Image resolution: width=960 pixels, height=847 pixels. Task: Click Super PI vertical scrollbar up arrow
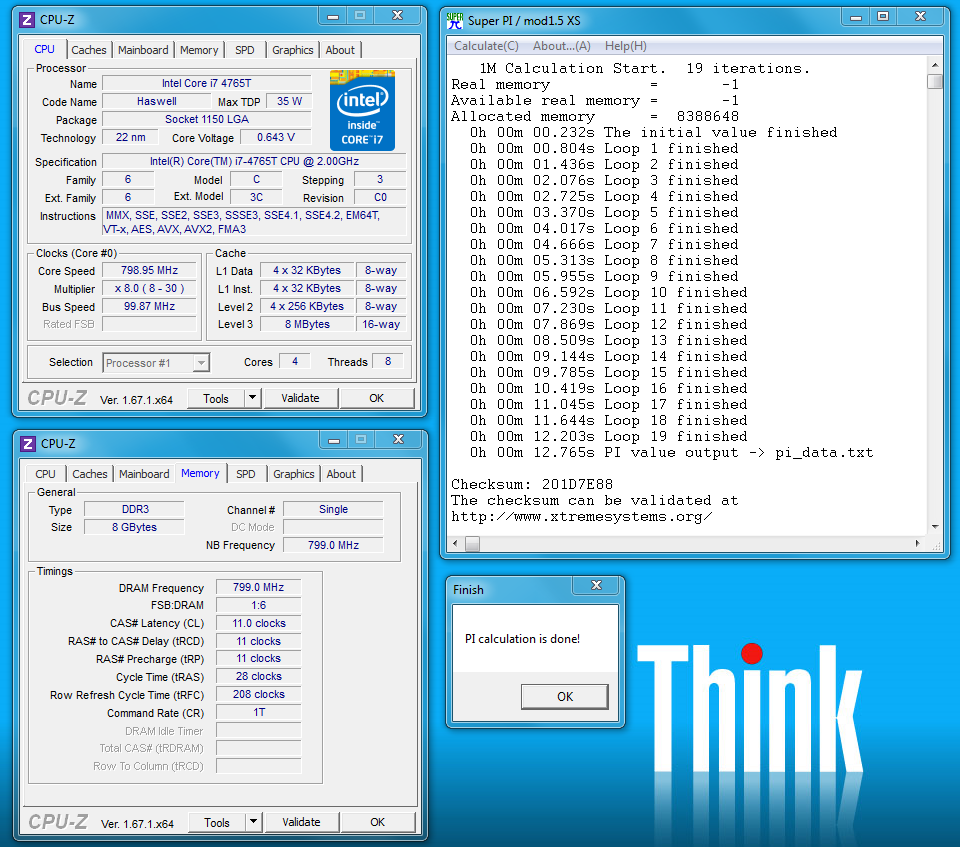coord(934,65)
